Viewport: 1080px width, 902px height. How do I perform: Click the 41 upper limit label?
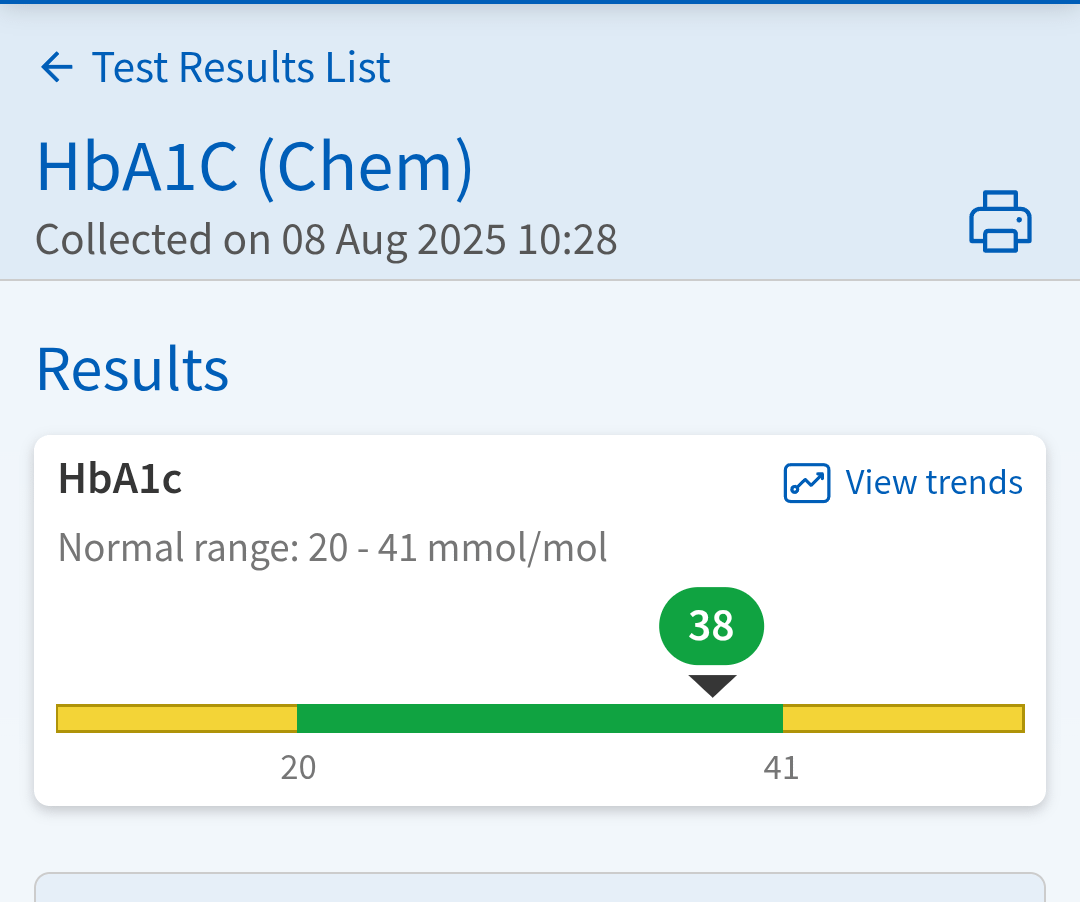pyautogui.click(x=781, y=768)
